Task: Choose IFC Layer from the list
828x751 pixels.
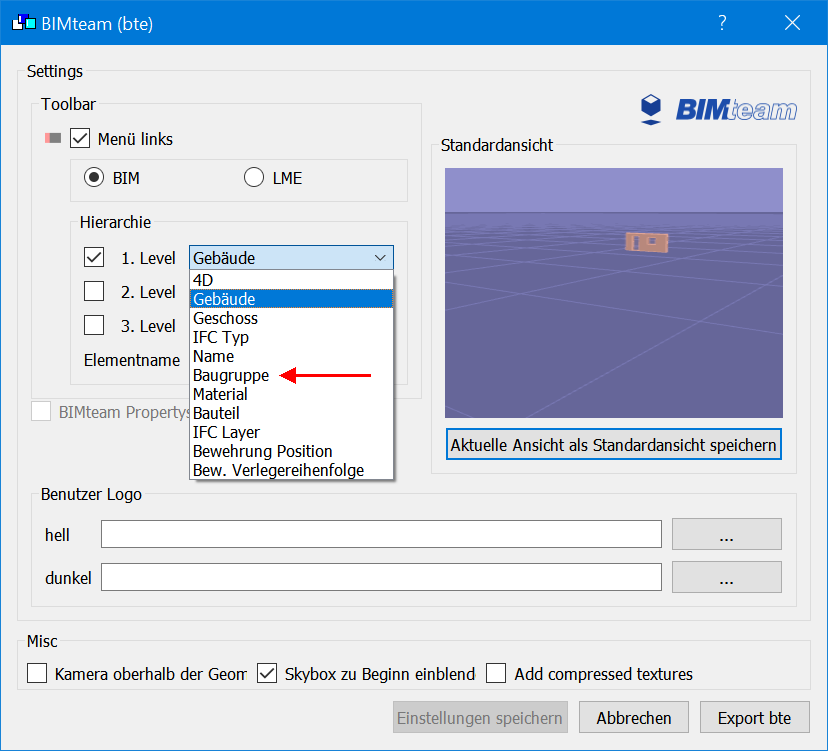Action: 291,432
